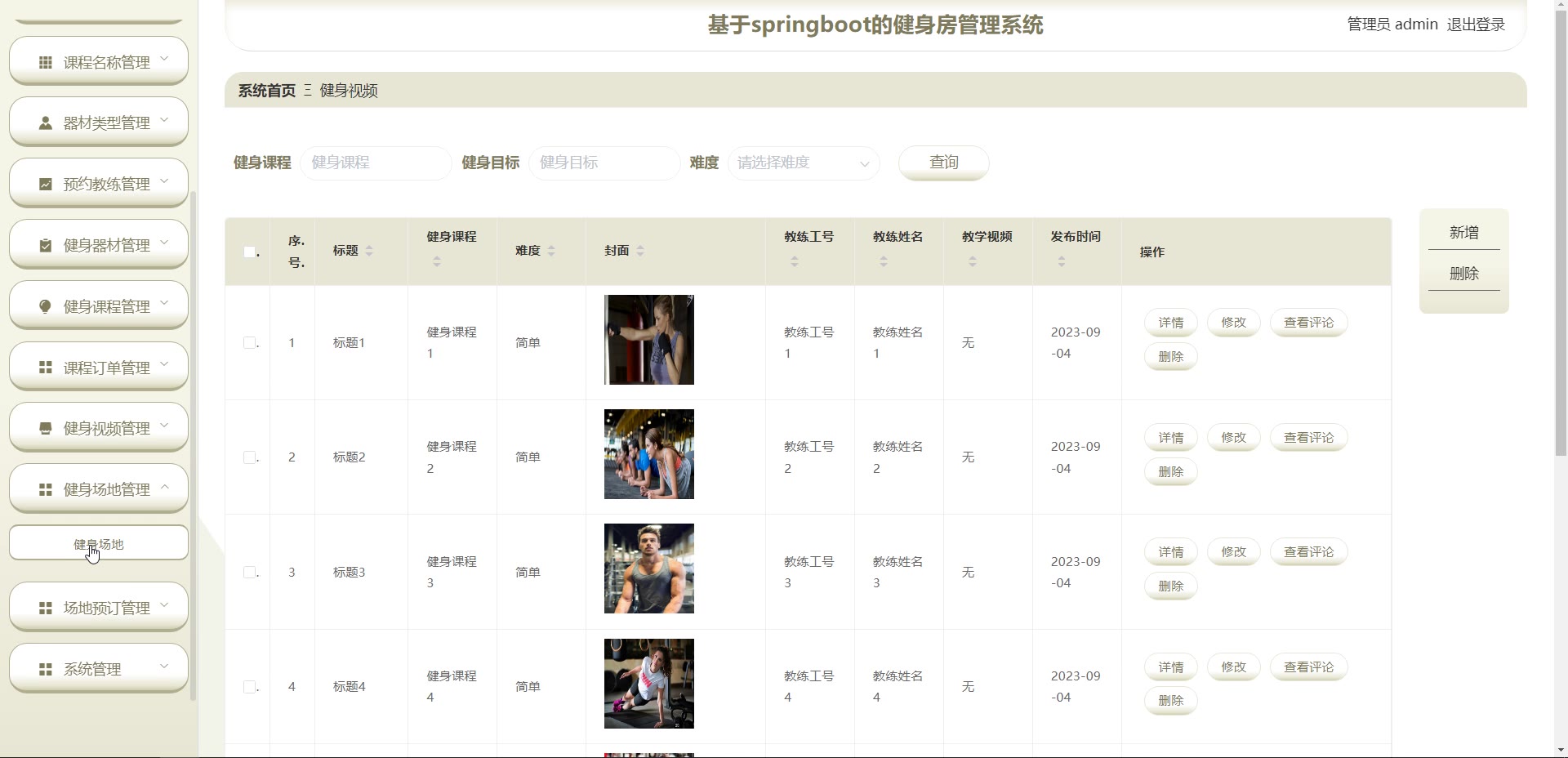Check the checkbox for row 标题2

point(250,457)
